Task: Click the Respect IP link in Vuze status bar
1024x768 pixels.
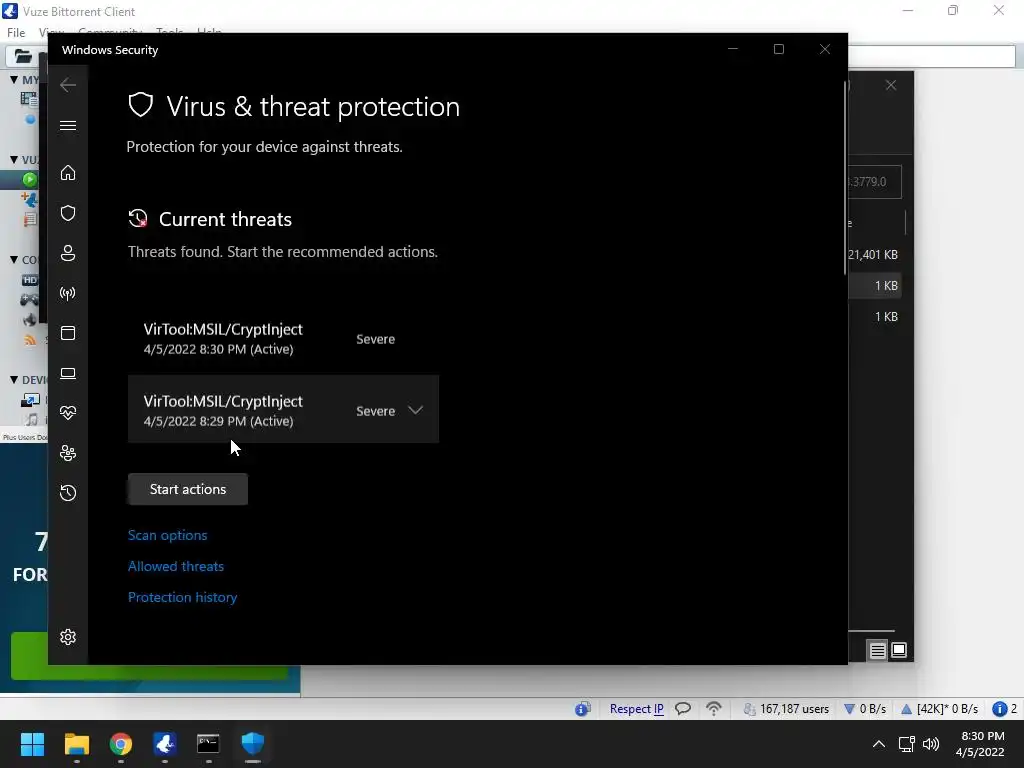Action: coord(636,709)
